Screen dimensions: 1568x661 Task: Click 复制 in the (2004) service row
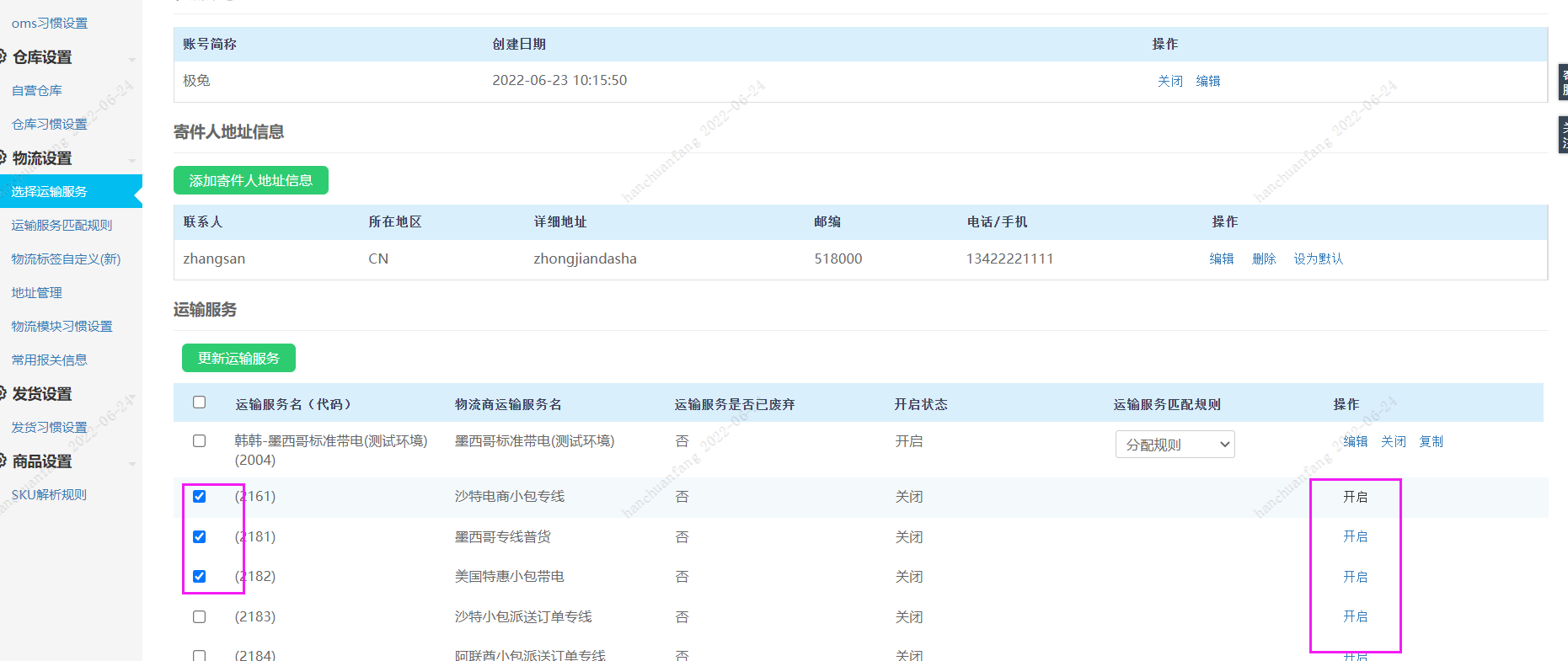click(1432, 442)
